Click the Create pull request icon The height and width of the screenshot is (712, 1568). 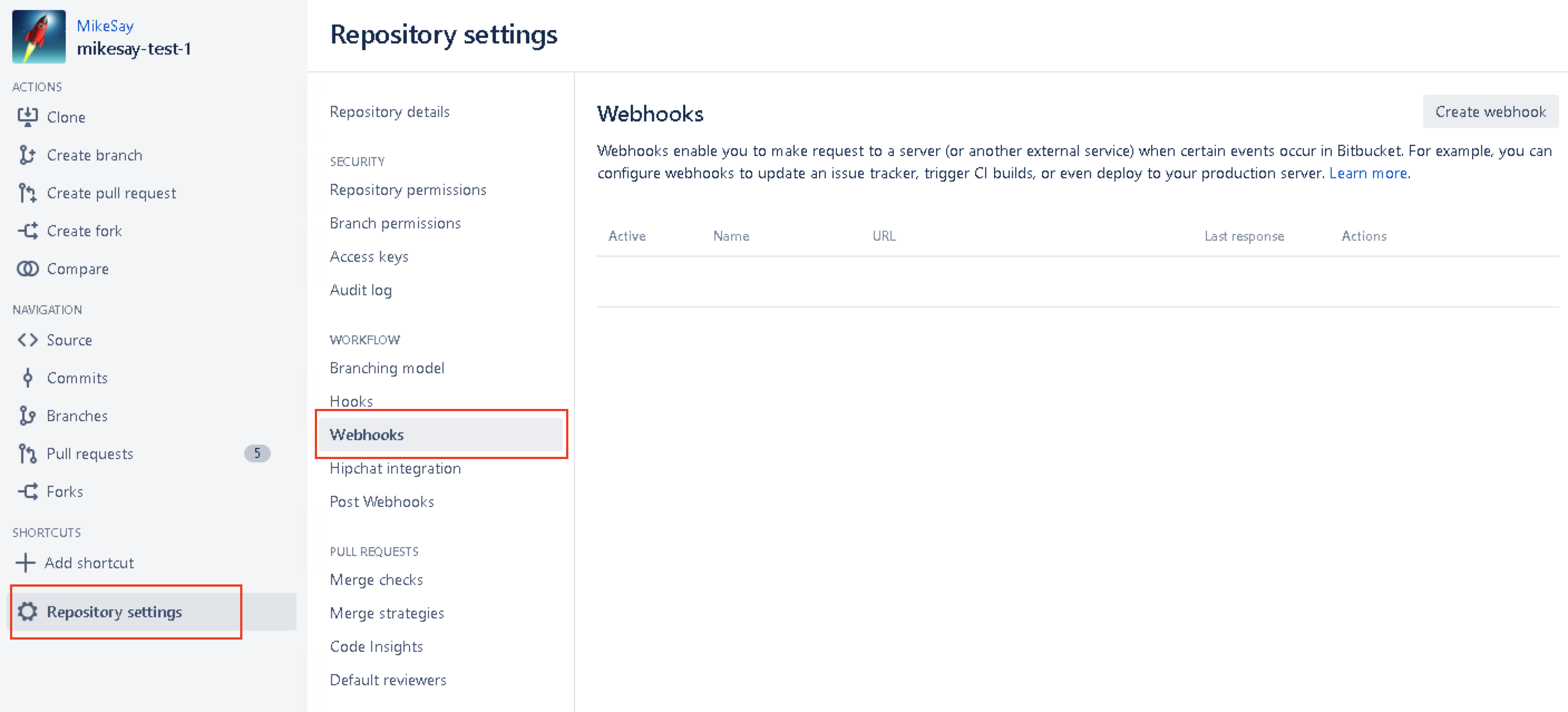pos(27,193)
